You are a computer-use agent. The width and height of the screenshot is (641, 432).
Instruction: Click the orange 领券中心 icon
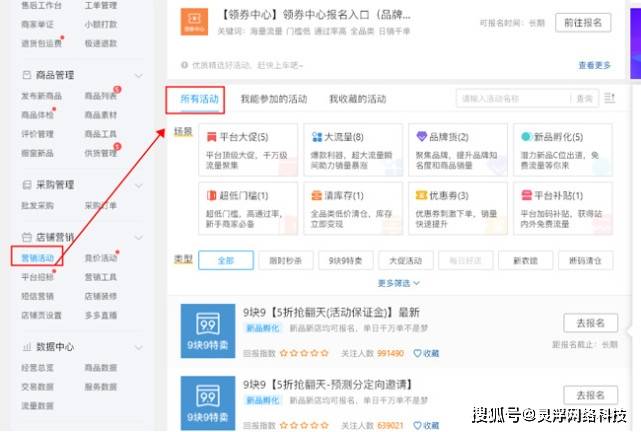click(194, 22)
